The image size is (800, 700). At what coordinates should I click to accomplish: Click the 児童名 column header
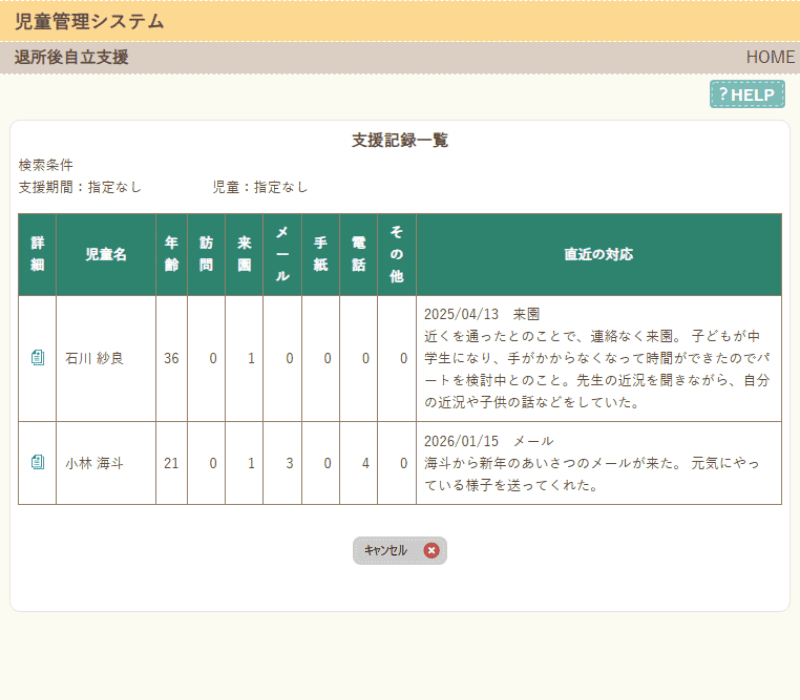106,255
